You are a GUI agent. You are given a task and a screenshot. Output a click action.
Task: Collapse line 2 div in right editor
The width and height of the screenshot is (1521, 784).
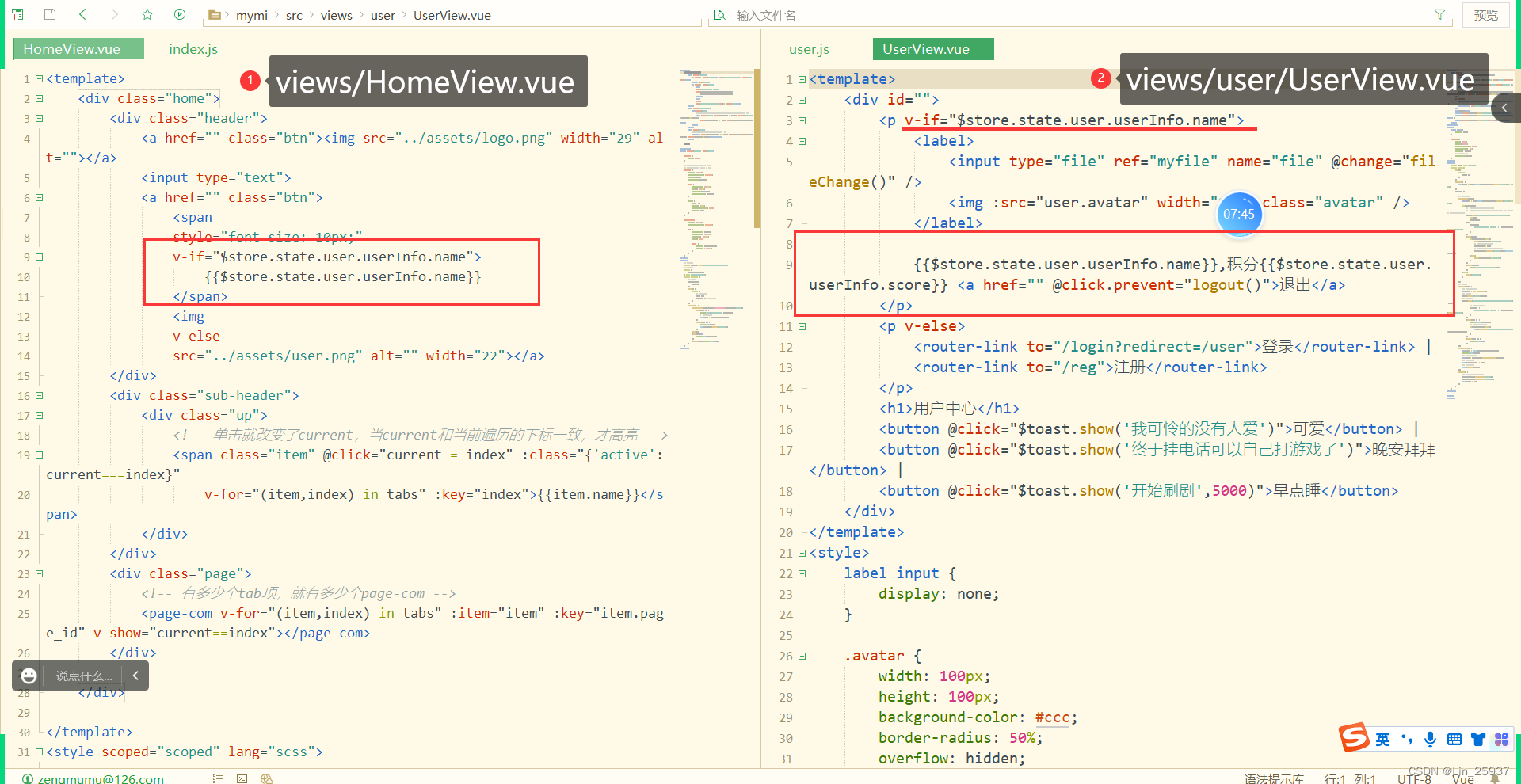click(802, 101)
